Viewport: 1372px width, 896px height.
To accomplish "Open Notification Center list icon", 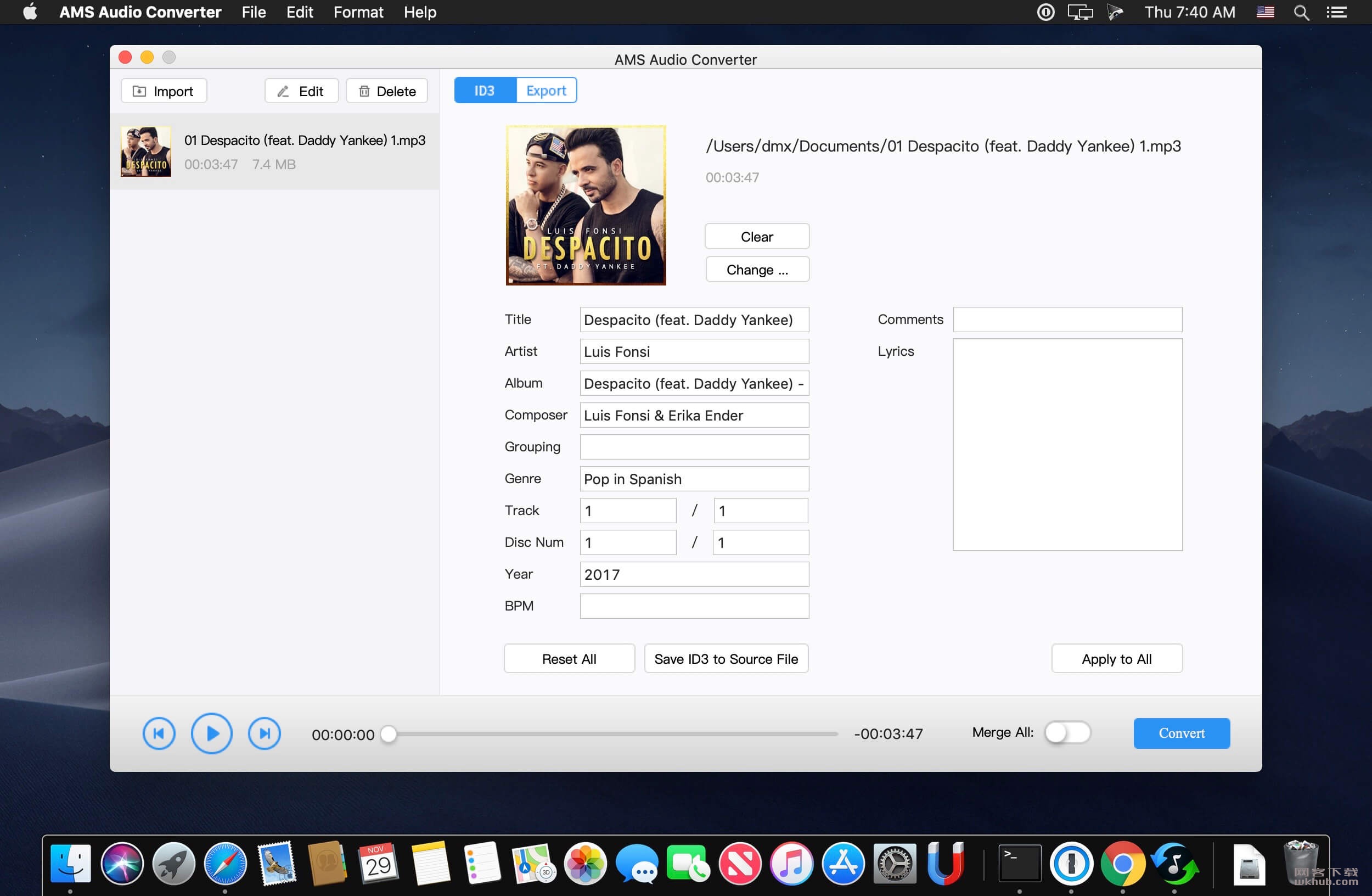I will (1336, 12).
